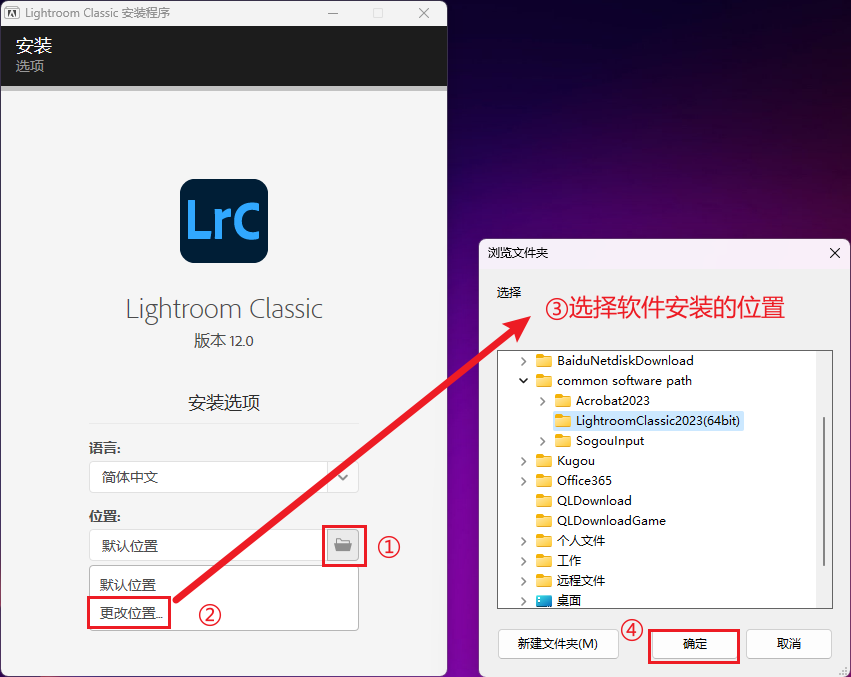Expand the SogouInput folder
851x677 pixels.
coord(543,441)
